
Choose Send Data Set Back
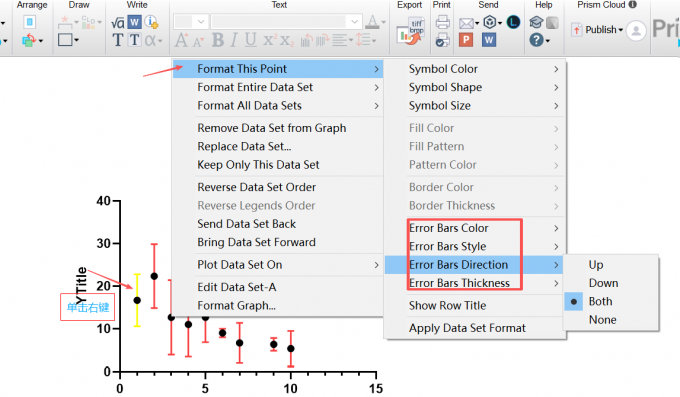(x=246, y=224)
